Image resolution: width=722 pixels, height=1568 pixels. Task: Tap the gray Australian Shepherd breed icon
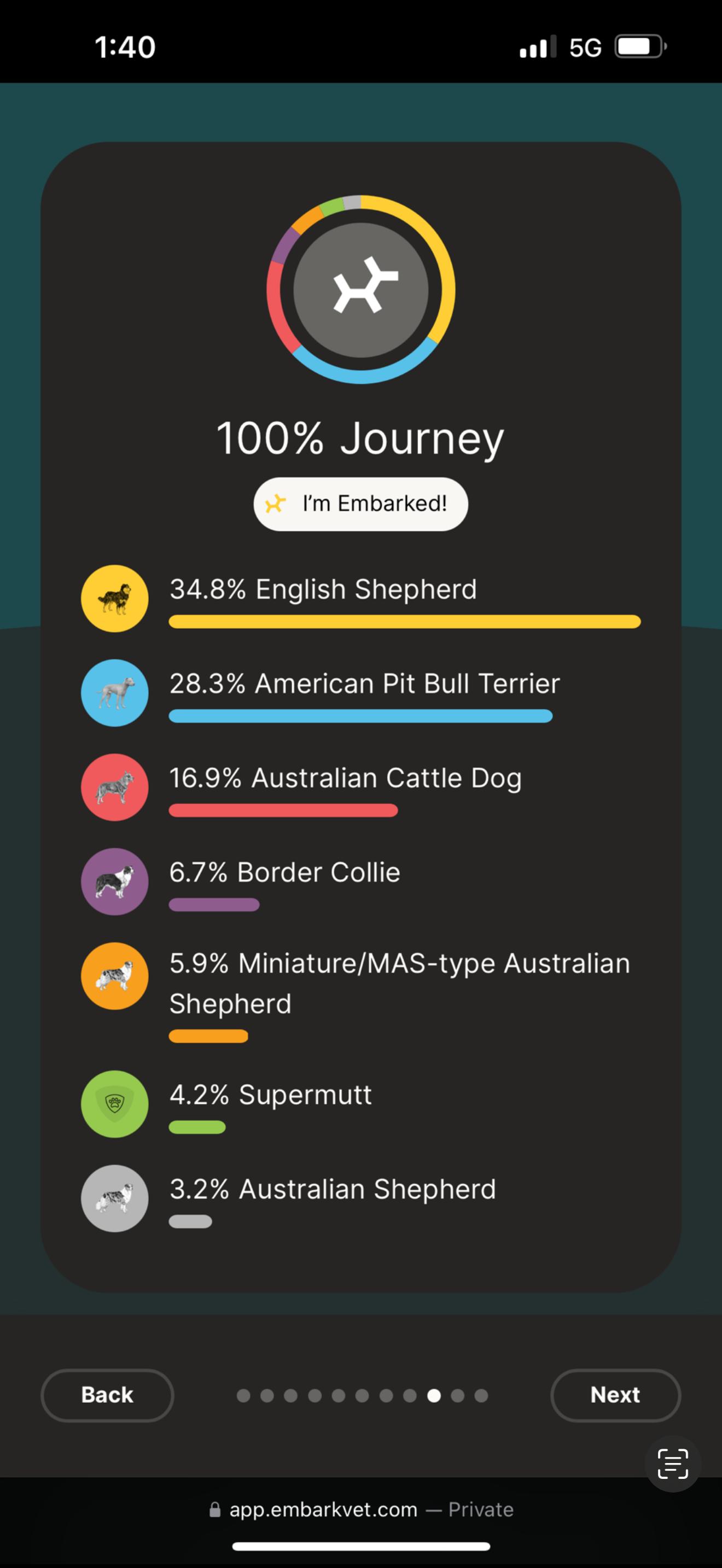pyautogui.click(x=114, y=1198)
